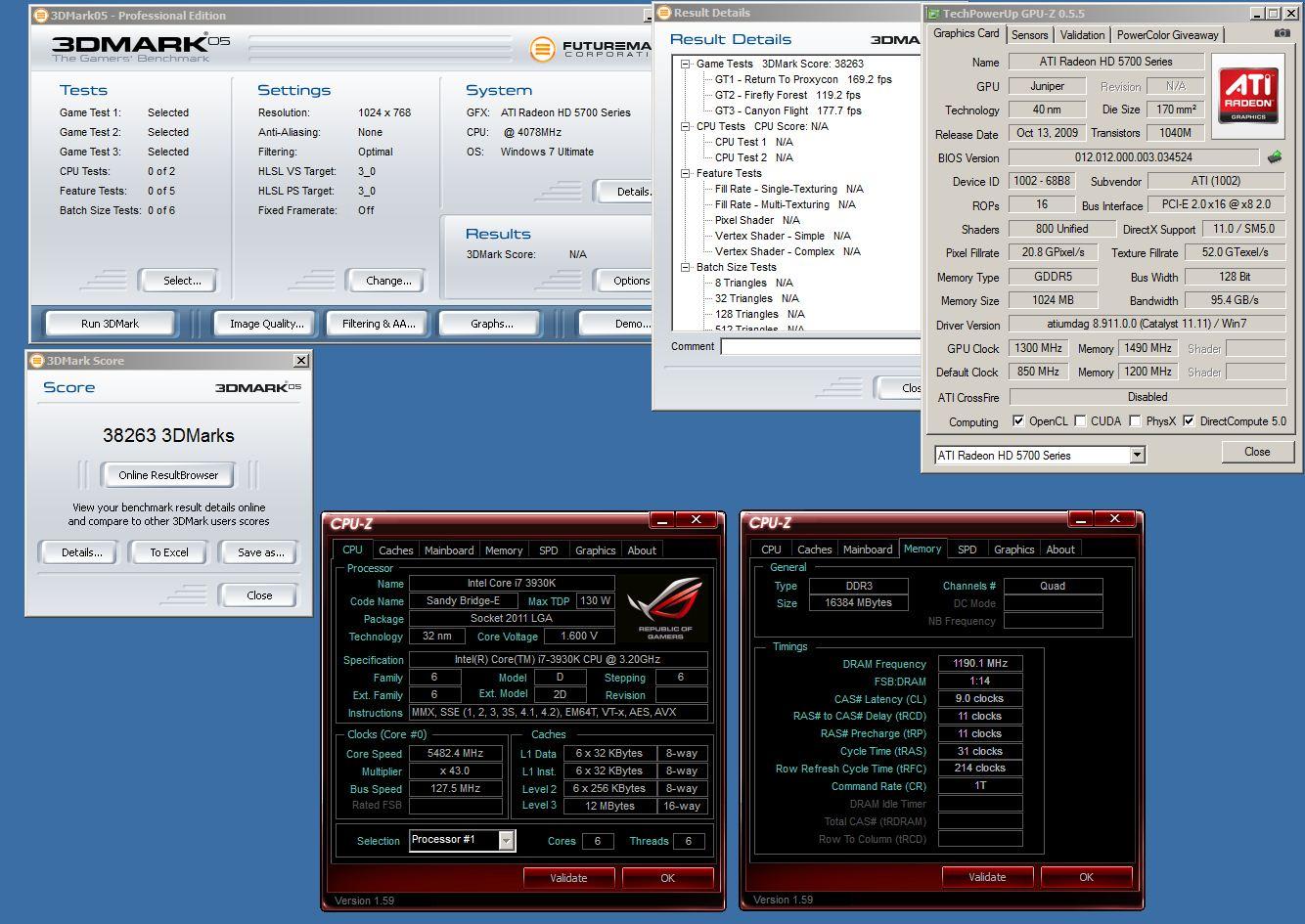Click the Graphs... button
Viewport: 1305px width, 924px height.
[491, 324]
